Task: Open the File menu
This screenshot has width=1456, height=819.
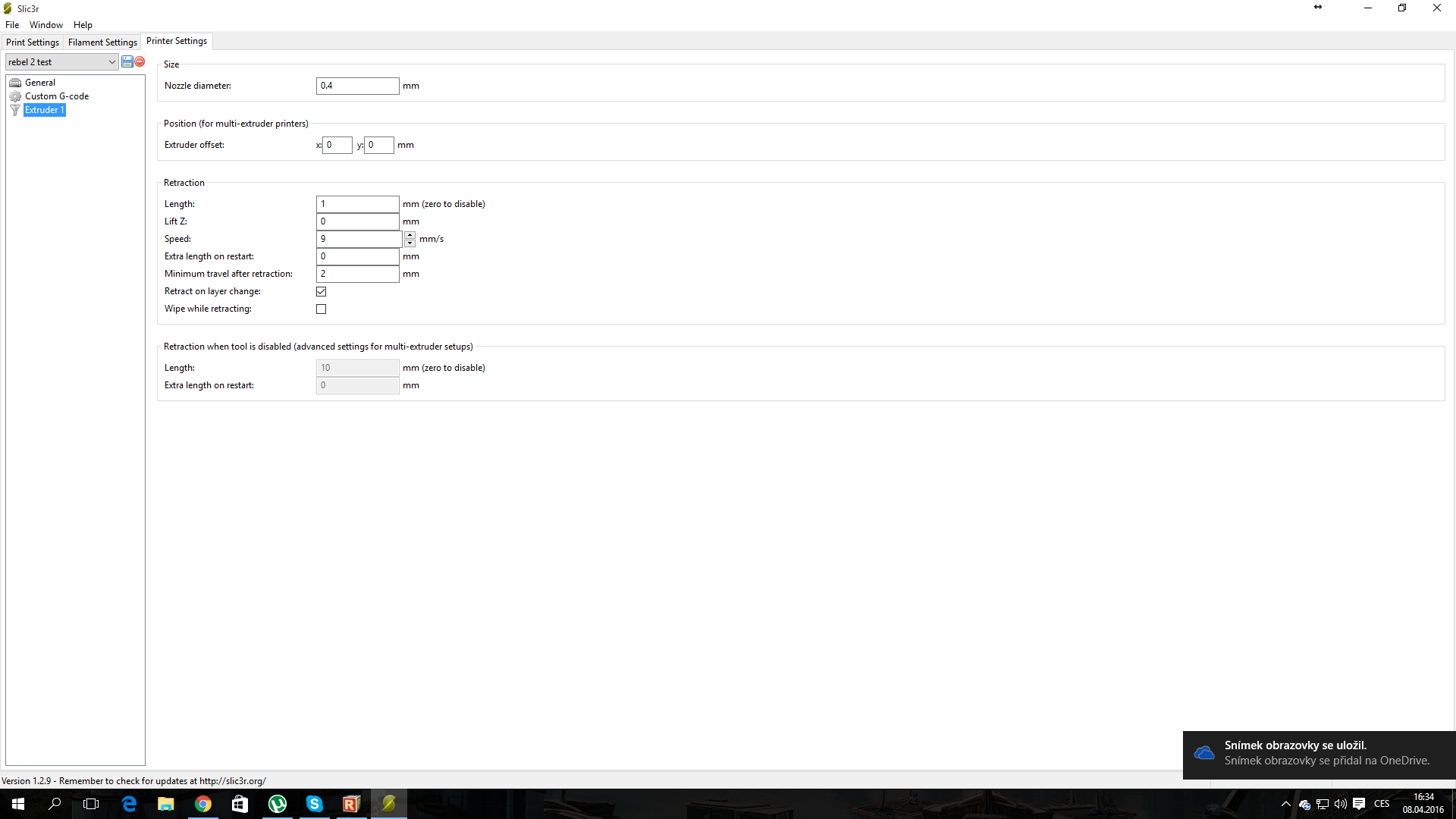Action: click(x=12, y=25)
